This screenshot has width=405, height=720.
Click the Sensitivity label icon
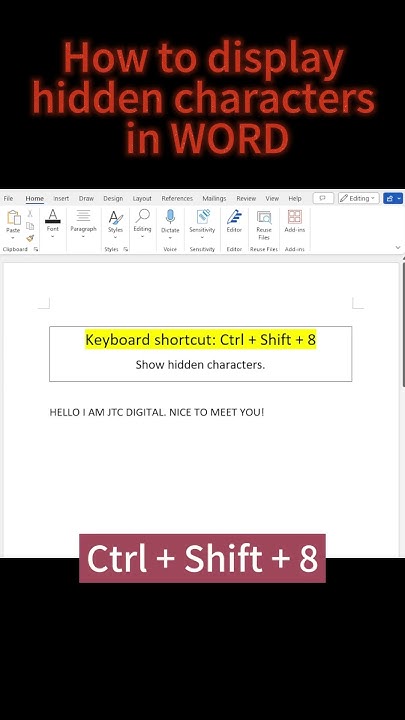tap(202, 217)
